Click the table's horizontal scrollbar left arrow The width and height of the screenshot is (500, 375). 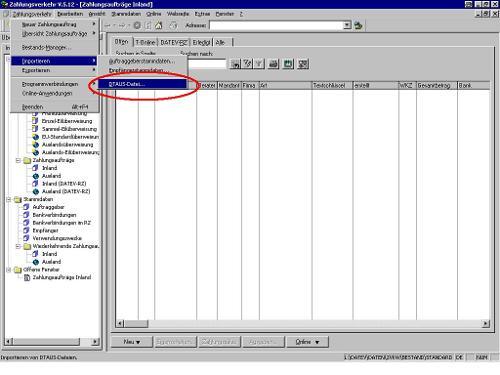click(x=120, y=323)
